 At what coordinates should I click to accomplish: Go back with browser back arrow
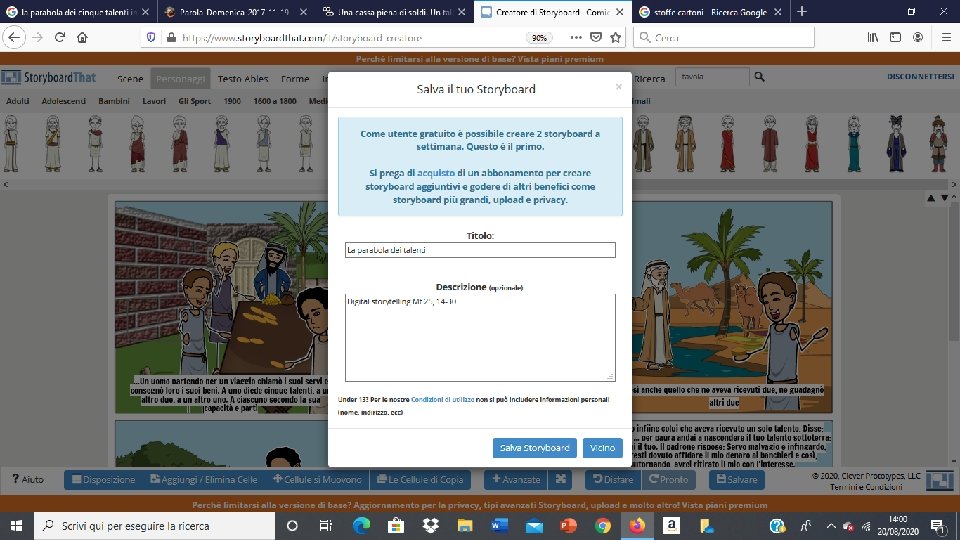click(x=14, y=37)
